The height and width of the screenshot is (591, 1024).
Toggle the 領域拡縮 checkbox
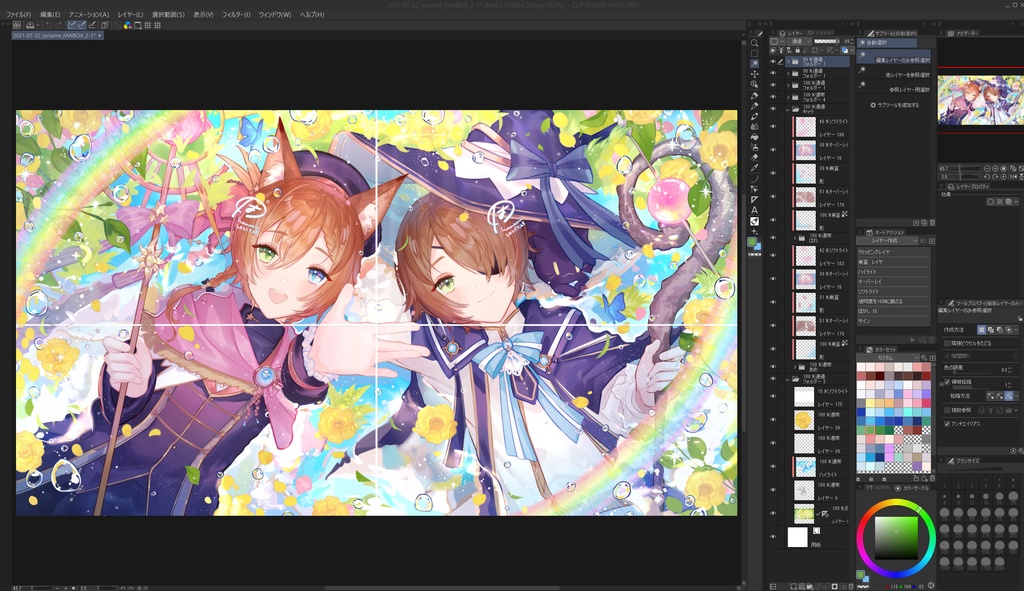click(x=948, y=382)
